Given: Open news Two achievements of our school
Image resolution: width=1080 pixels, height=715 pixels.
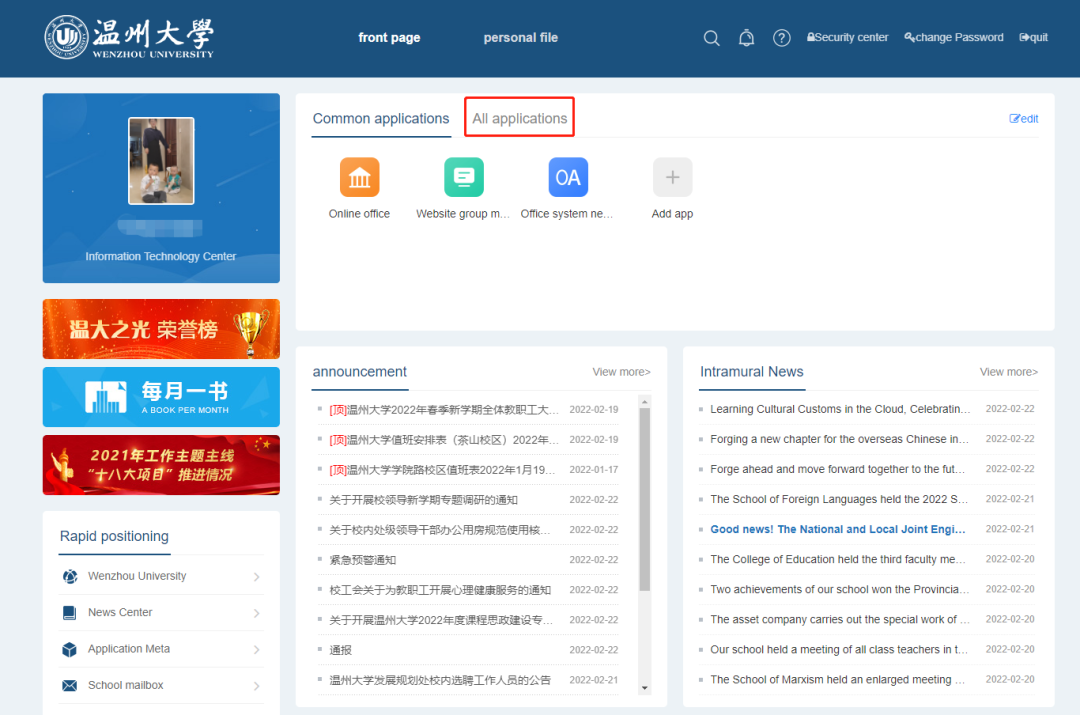Looking at the screenshot, I should (840, 590).
